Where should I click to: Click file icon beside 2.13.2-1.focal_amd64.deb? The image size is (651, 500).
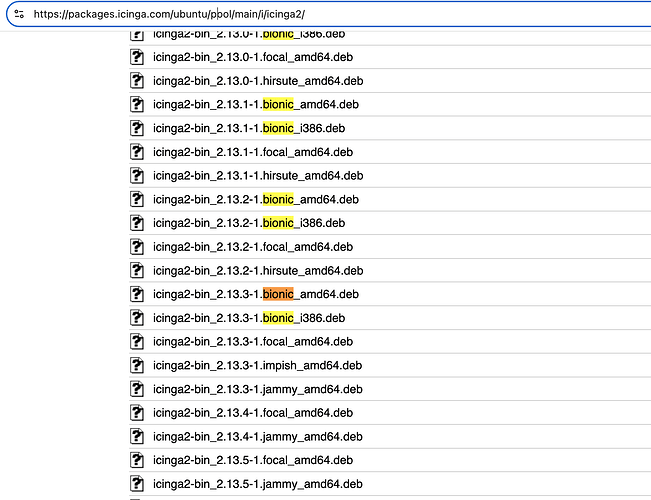138,247
